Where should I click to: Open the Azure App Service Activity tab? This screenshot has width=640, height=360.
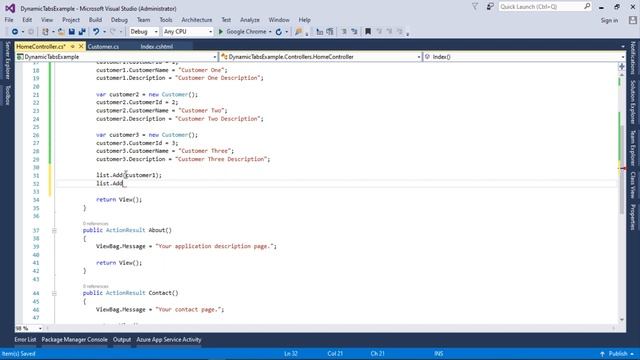pos(169,340)
